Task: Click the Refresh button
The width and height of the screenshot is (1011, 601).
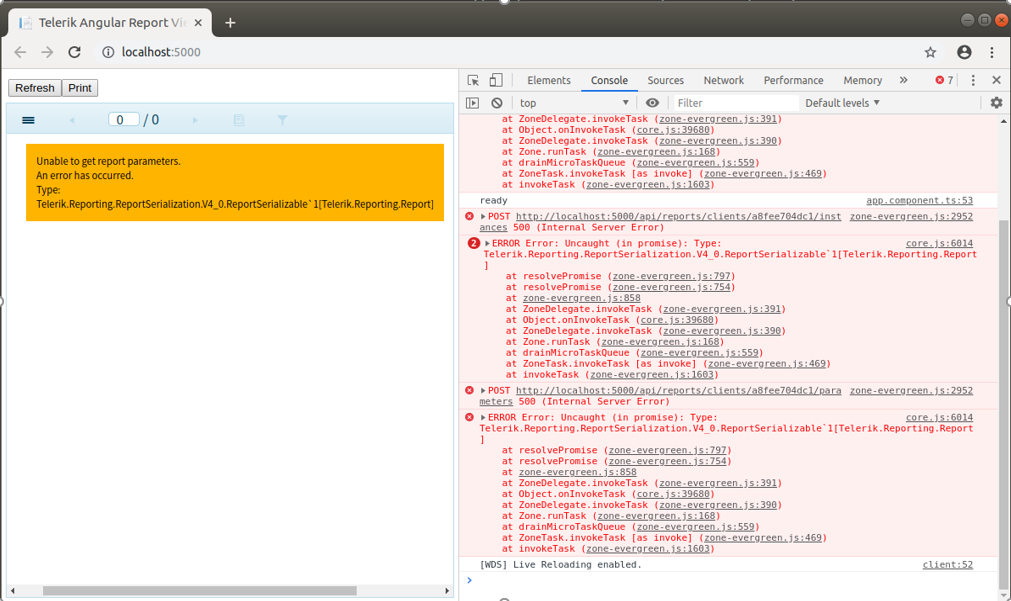Action: pyautogui.click(x=35, y=88)
